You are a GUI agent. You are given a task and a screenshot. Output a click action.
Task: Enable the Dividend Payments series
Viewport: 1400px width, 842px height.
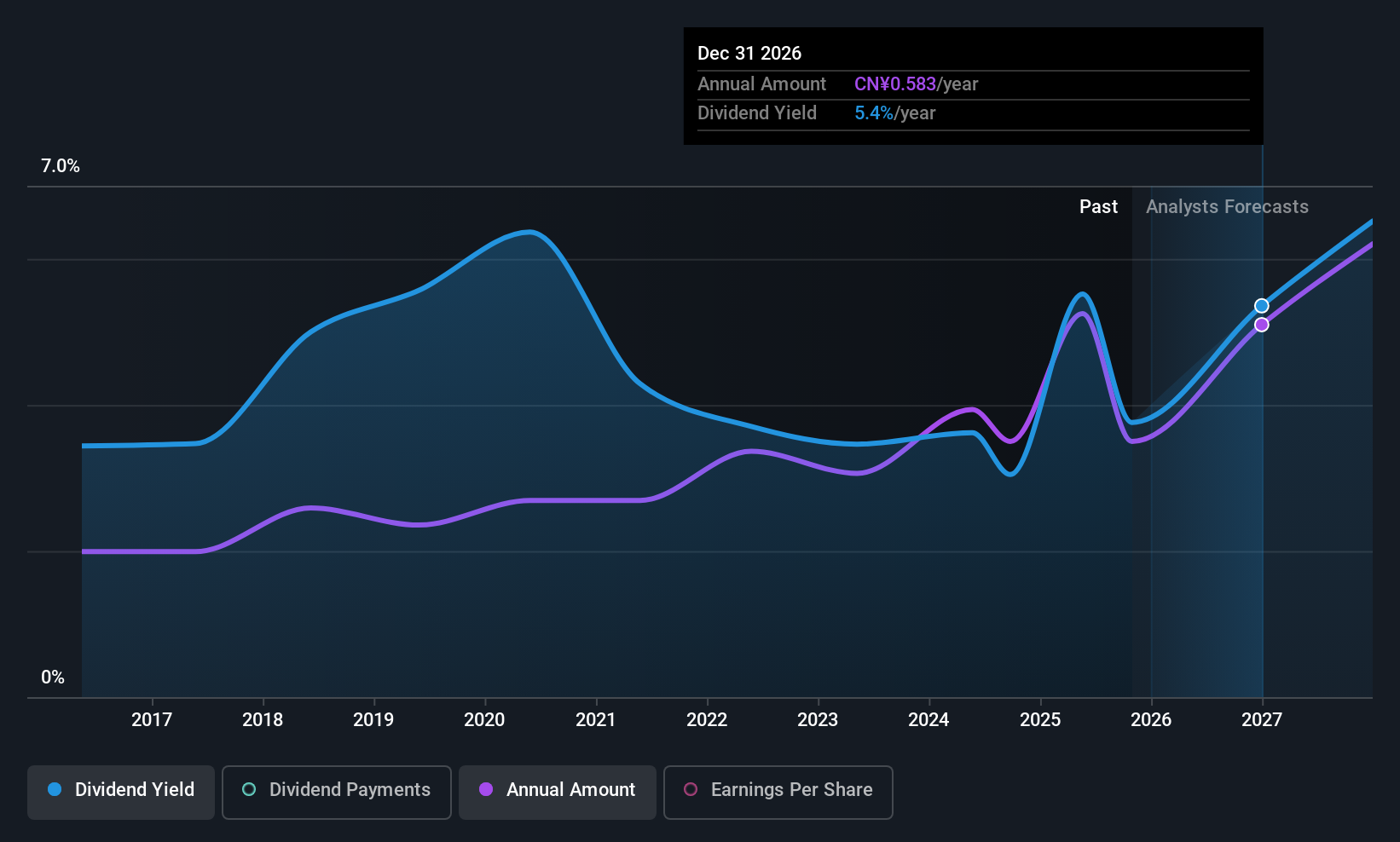pyautogui.click(x=336, y=792)
